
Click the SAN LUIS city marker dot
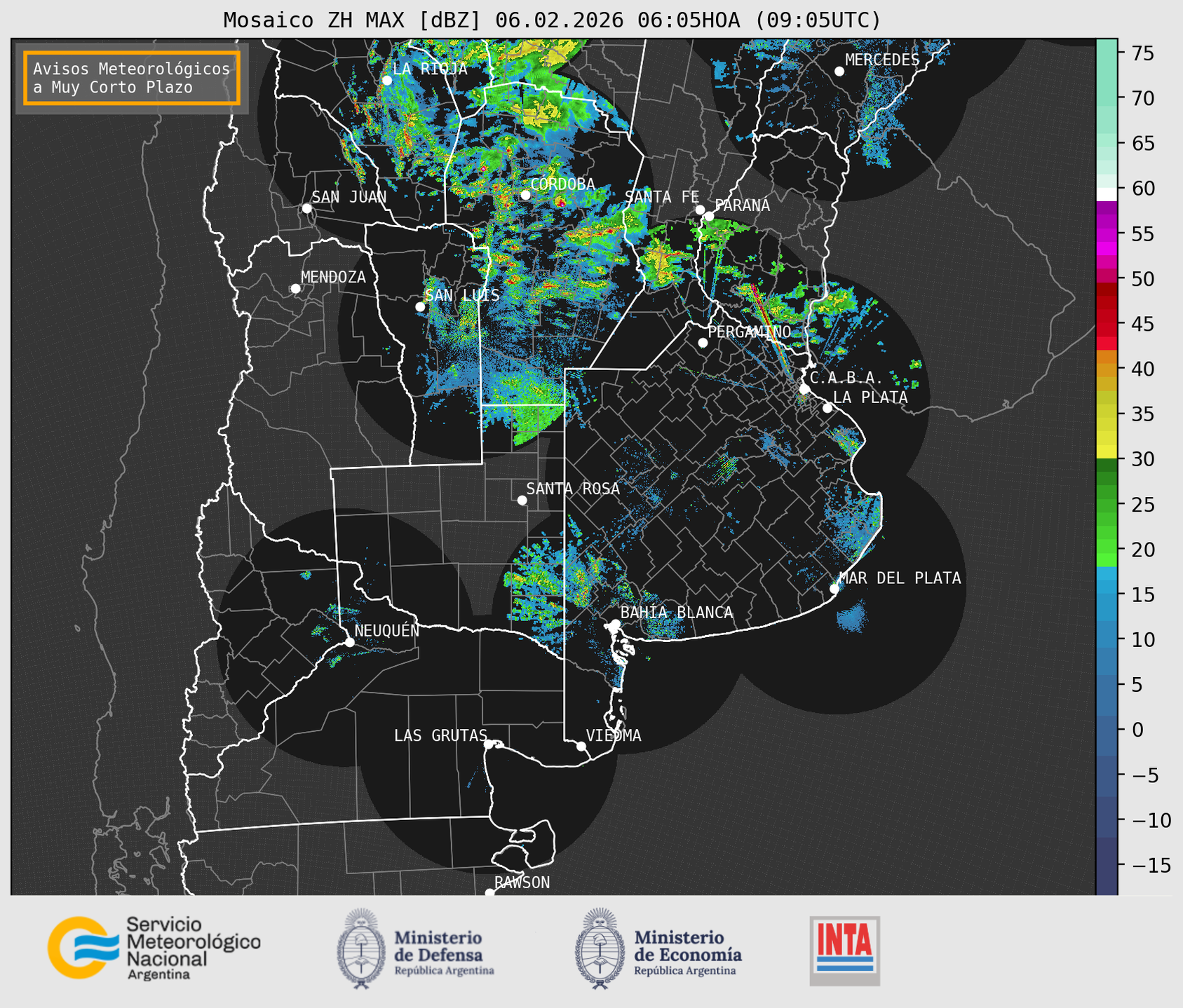420,307
